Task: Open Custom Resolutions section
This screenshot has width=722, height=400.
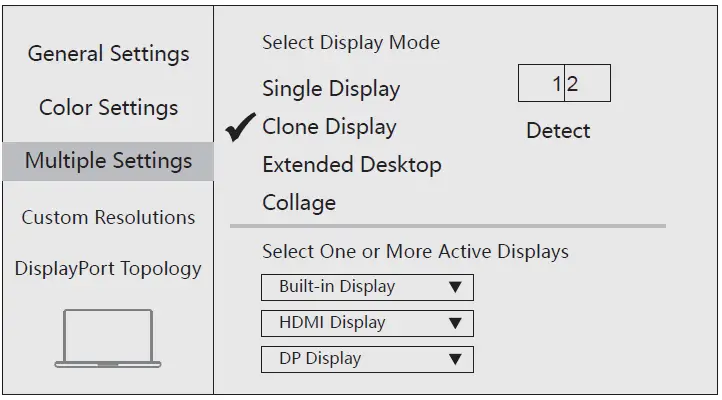Action: [108, 217]
